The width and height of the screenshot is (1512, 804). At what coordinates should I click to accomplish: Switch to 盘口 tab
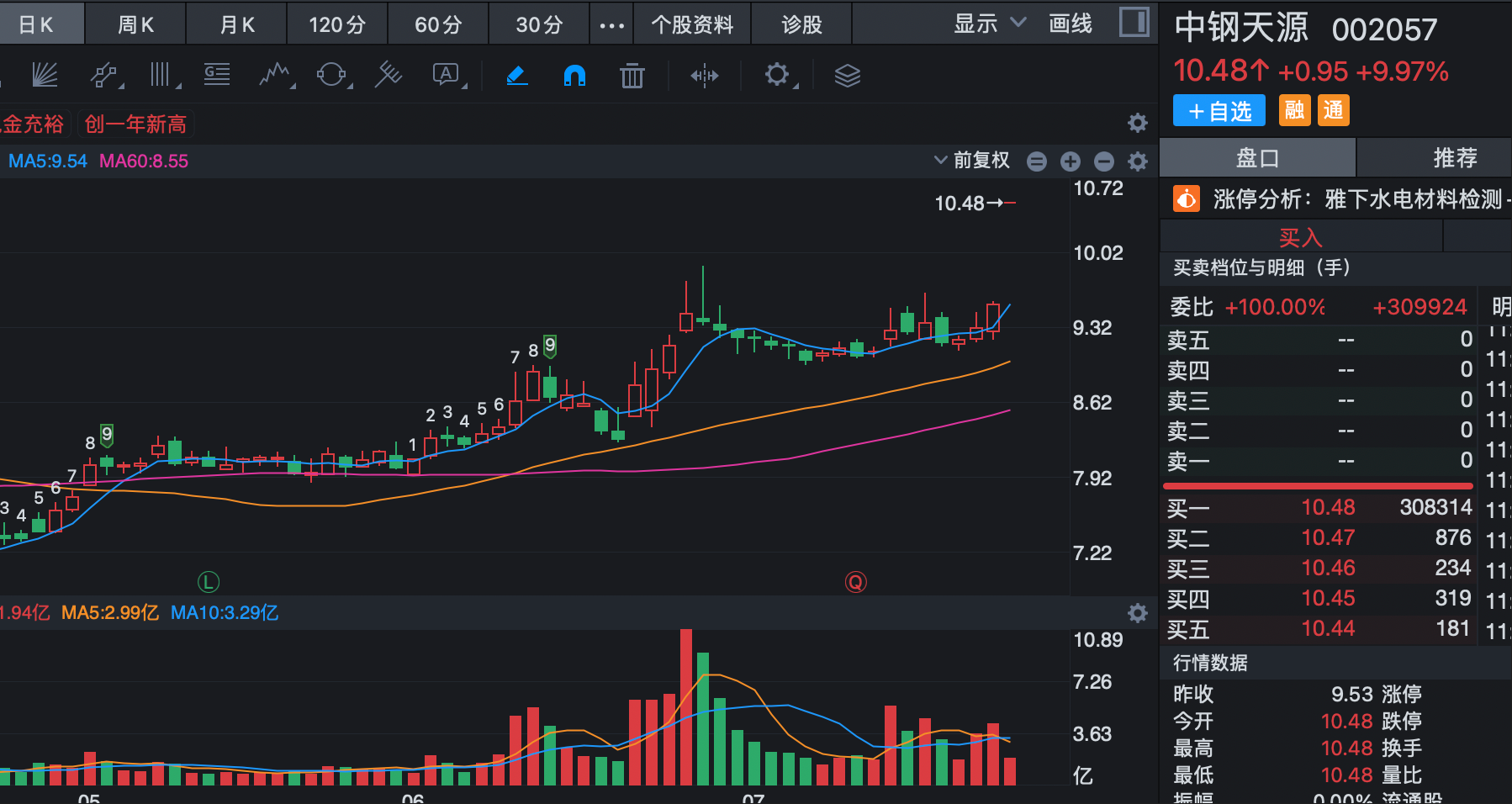coord(1257,157)
